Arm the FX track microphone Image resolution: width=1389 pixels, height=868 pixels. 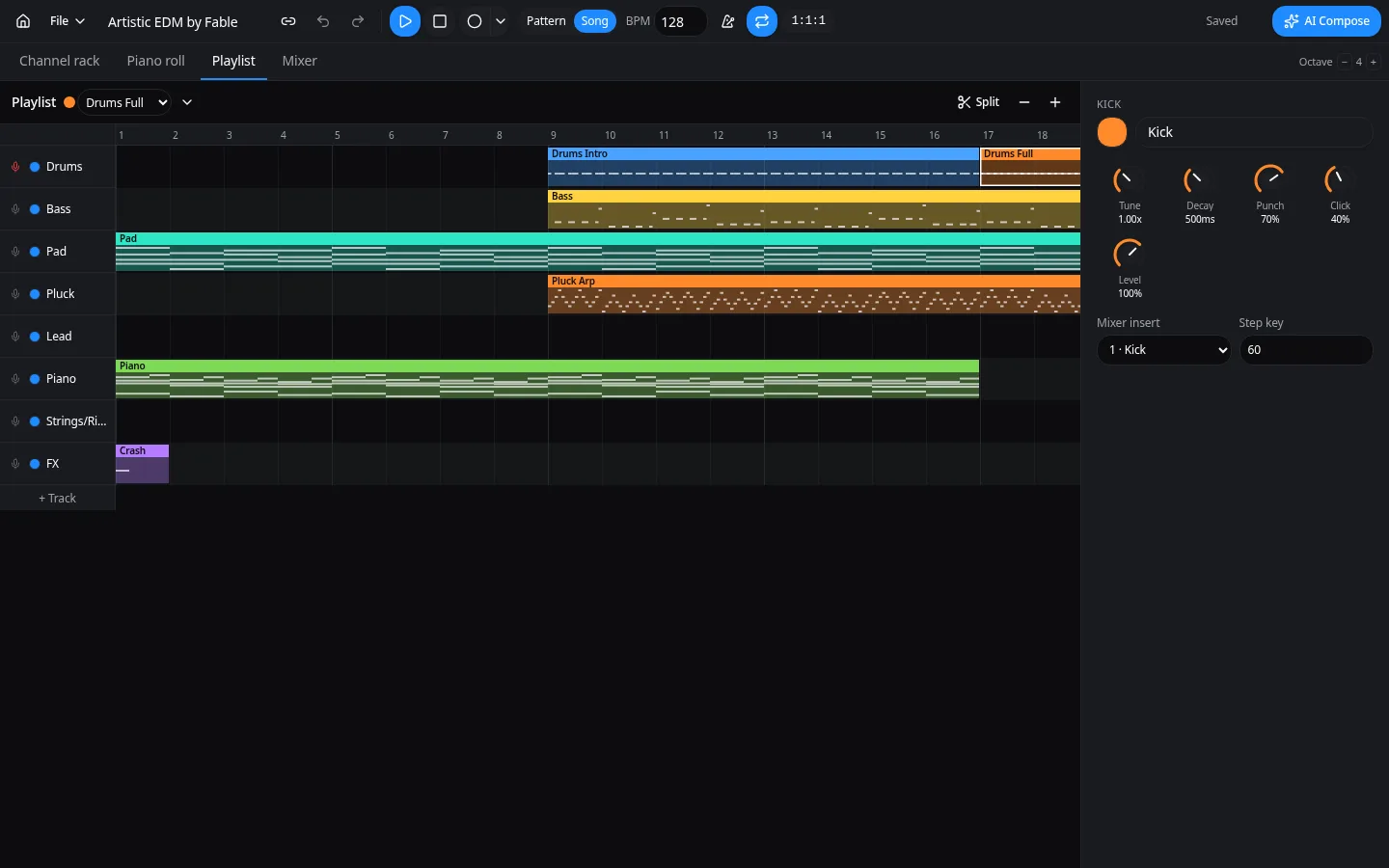click(x=15, y=464)
